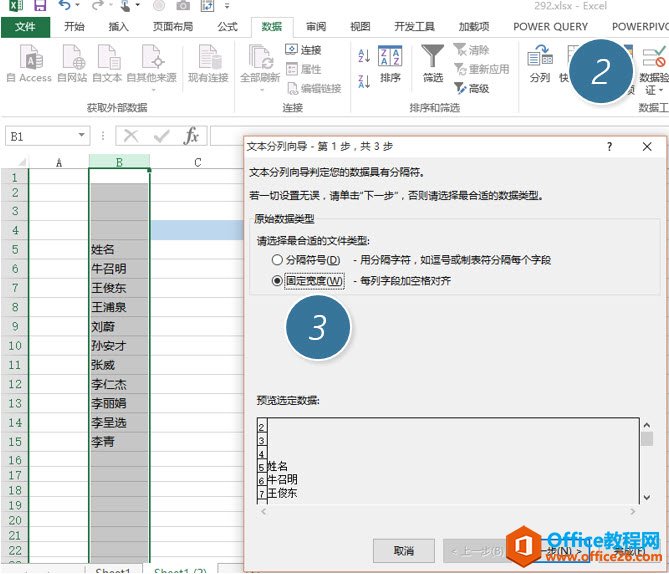Click the From Web (自网站) icon
The image size is (669, 574).
pyautogui.click(x=72, y=62)
